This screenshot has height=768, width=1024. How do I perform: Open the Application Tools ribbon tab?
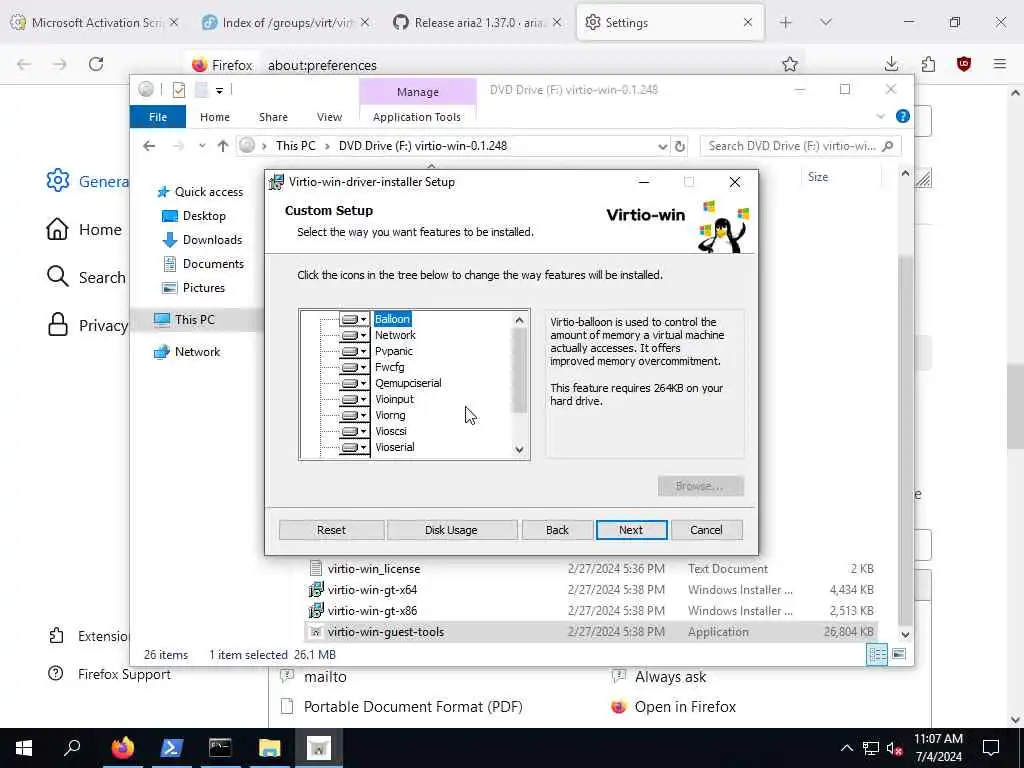point(417,117)
